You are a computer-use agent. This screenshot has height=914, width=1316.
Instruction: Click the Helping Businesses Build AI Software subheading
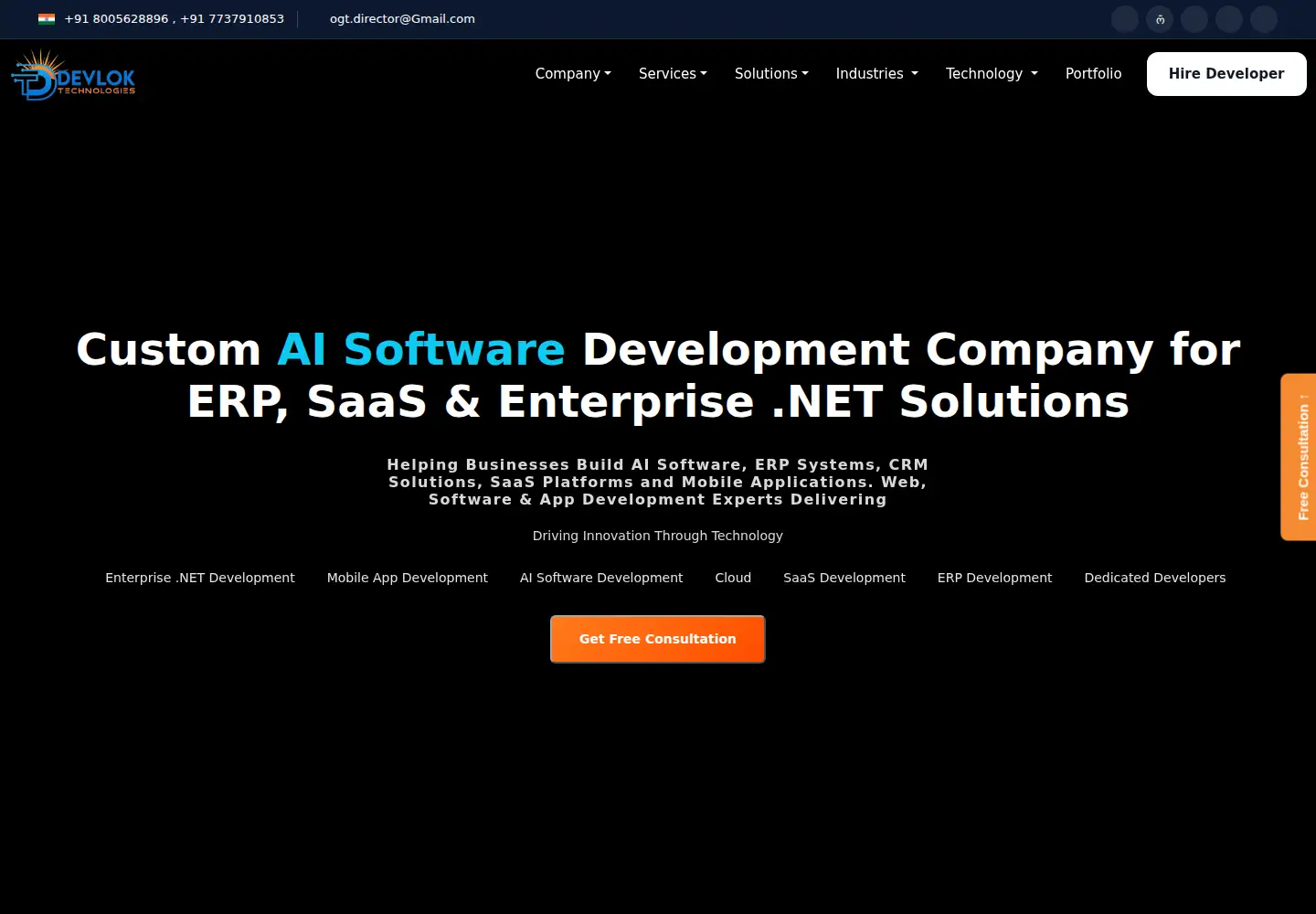(658, 482)
